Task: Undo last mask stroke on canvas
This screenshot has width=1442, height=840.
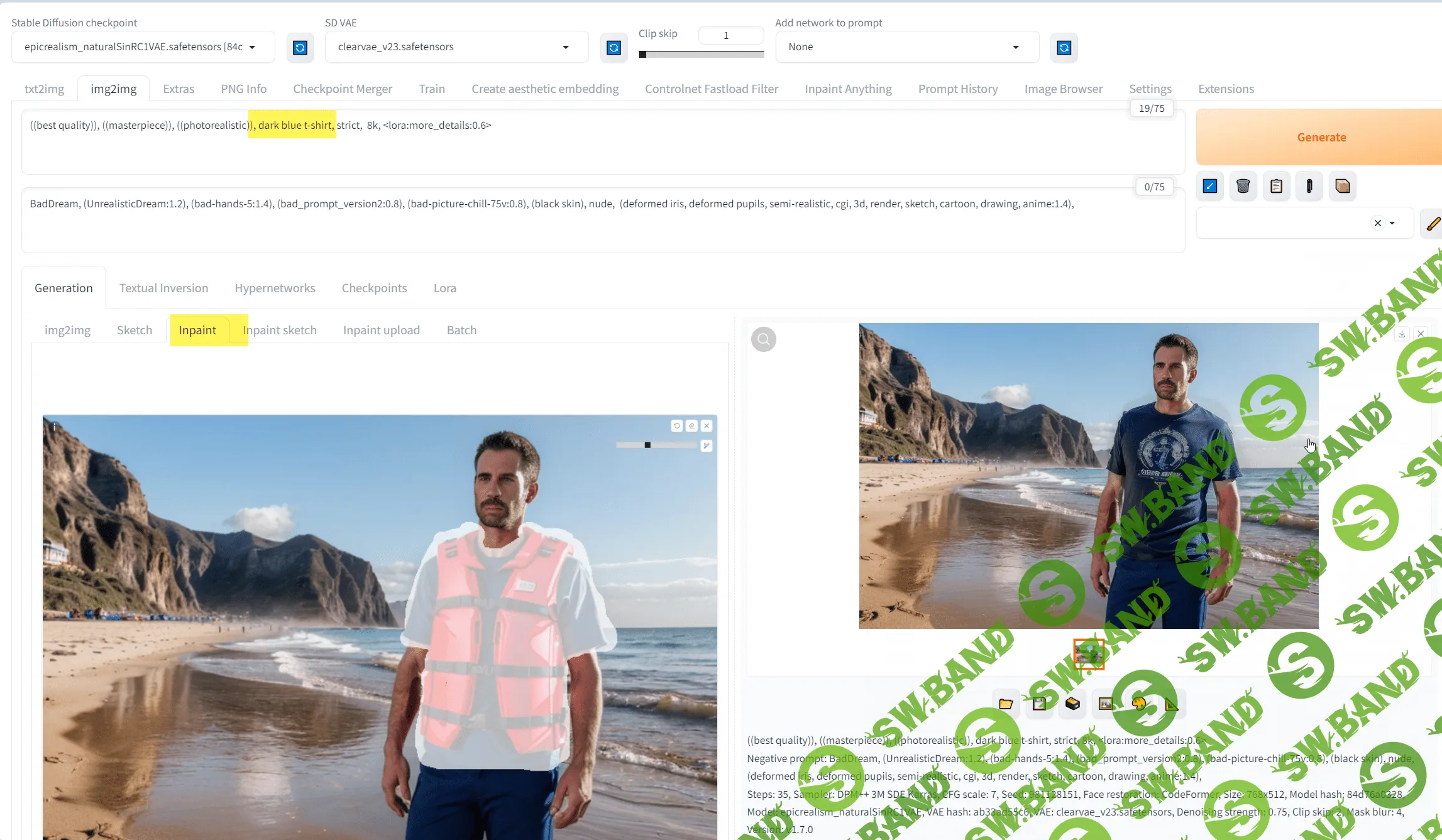Action: click(677, 426)
